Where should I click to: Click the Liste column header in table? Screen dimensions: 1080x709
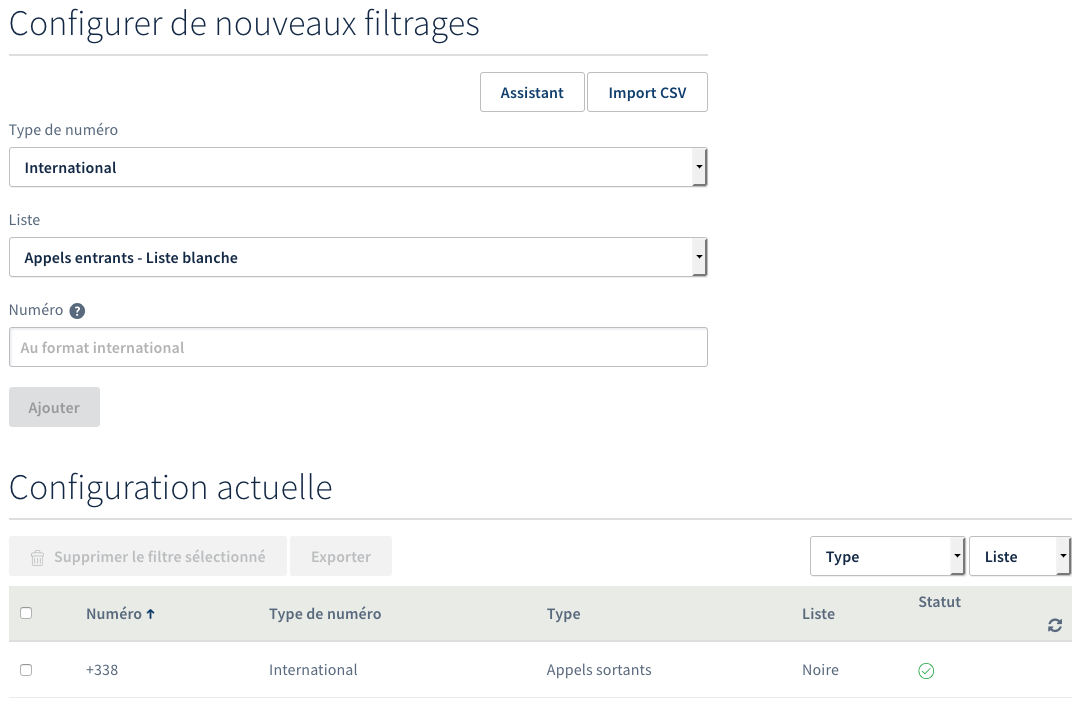818,614
